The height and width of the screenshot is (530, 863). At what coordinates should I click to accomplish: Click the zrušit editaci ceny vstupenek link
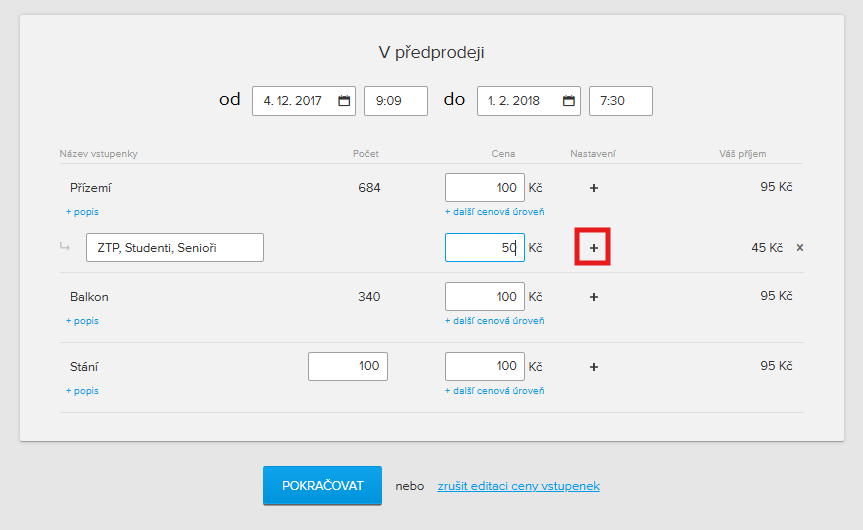(518, 486)
